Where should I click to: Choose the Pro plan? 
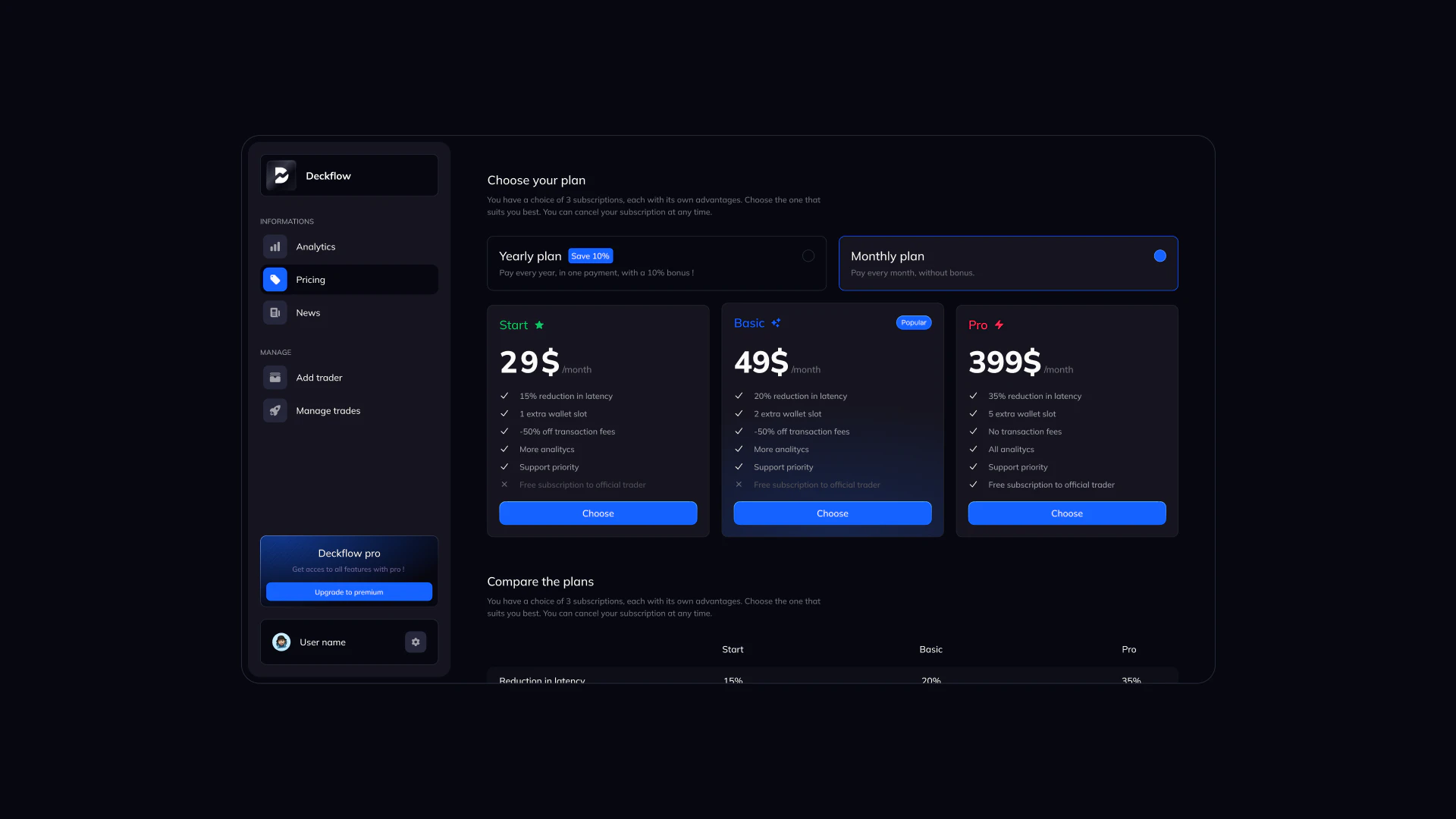coord(1066,513)
